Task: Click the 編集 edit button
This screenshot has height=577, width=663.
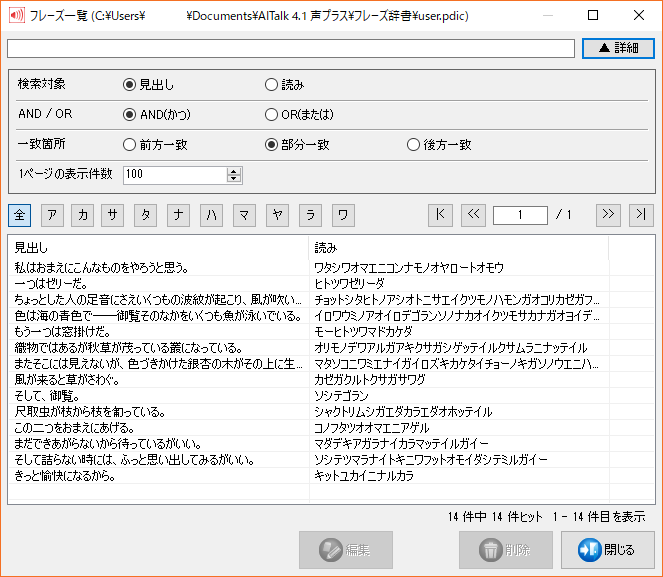Action: coord(346,550)
